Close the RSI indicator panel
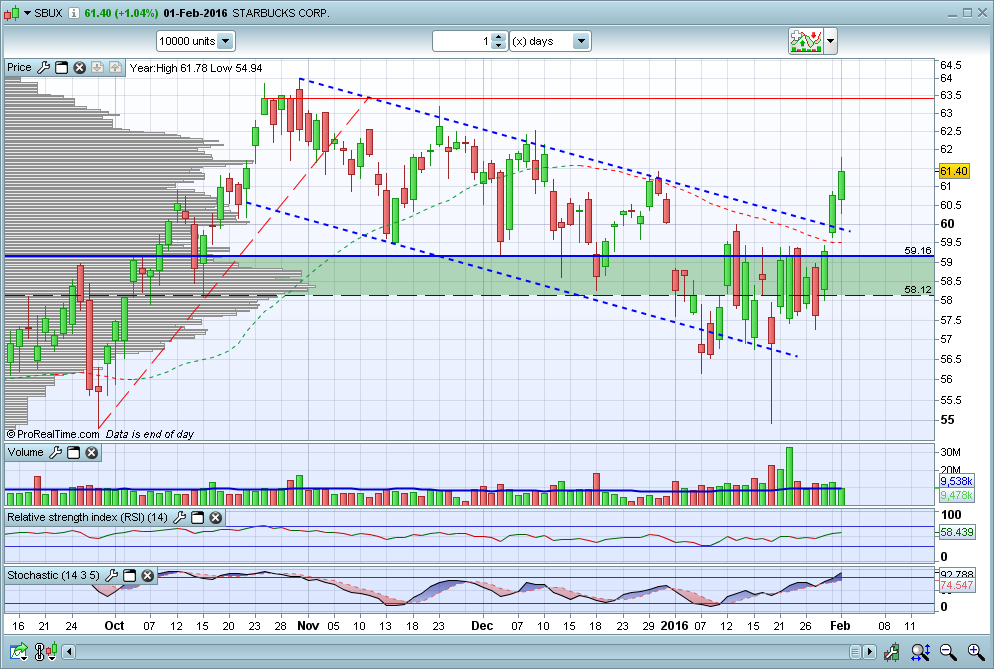The width and height of the screenshot is (994, 669). click(x=216, y=517)
